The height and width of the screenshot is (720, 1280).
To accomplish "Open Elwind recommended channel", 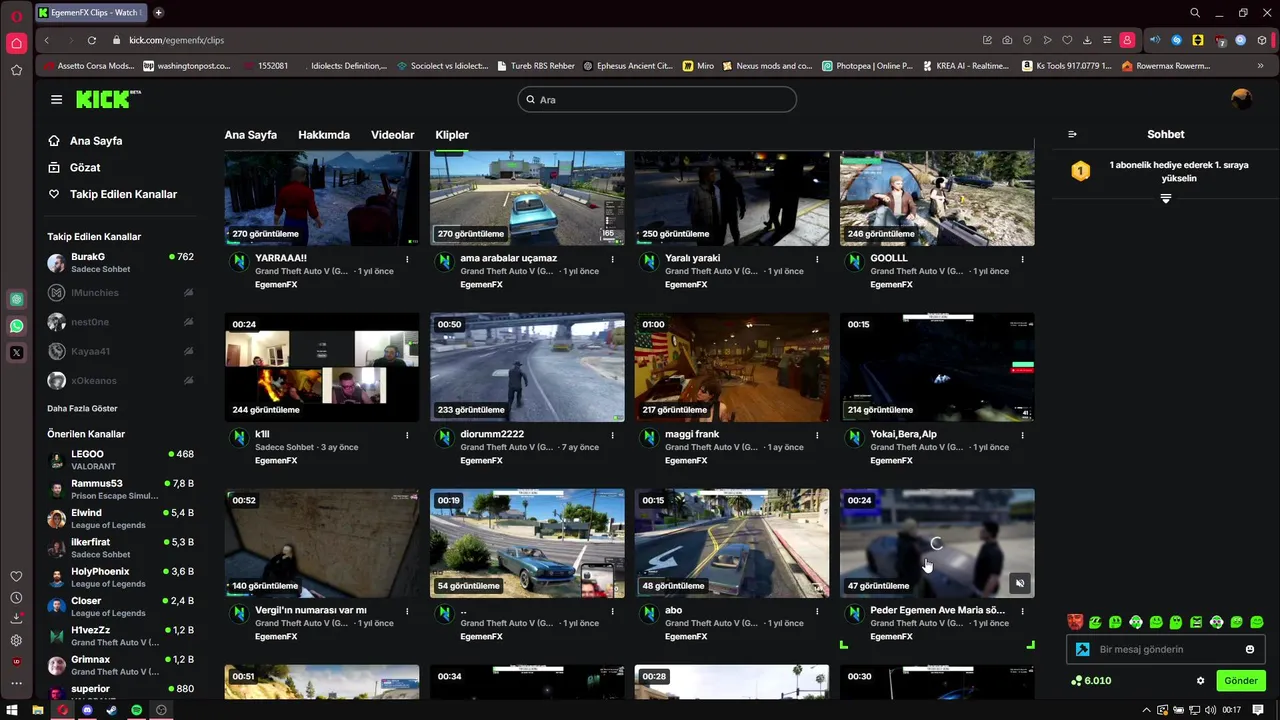I will (120, 518).
